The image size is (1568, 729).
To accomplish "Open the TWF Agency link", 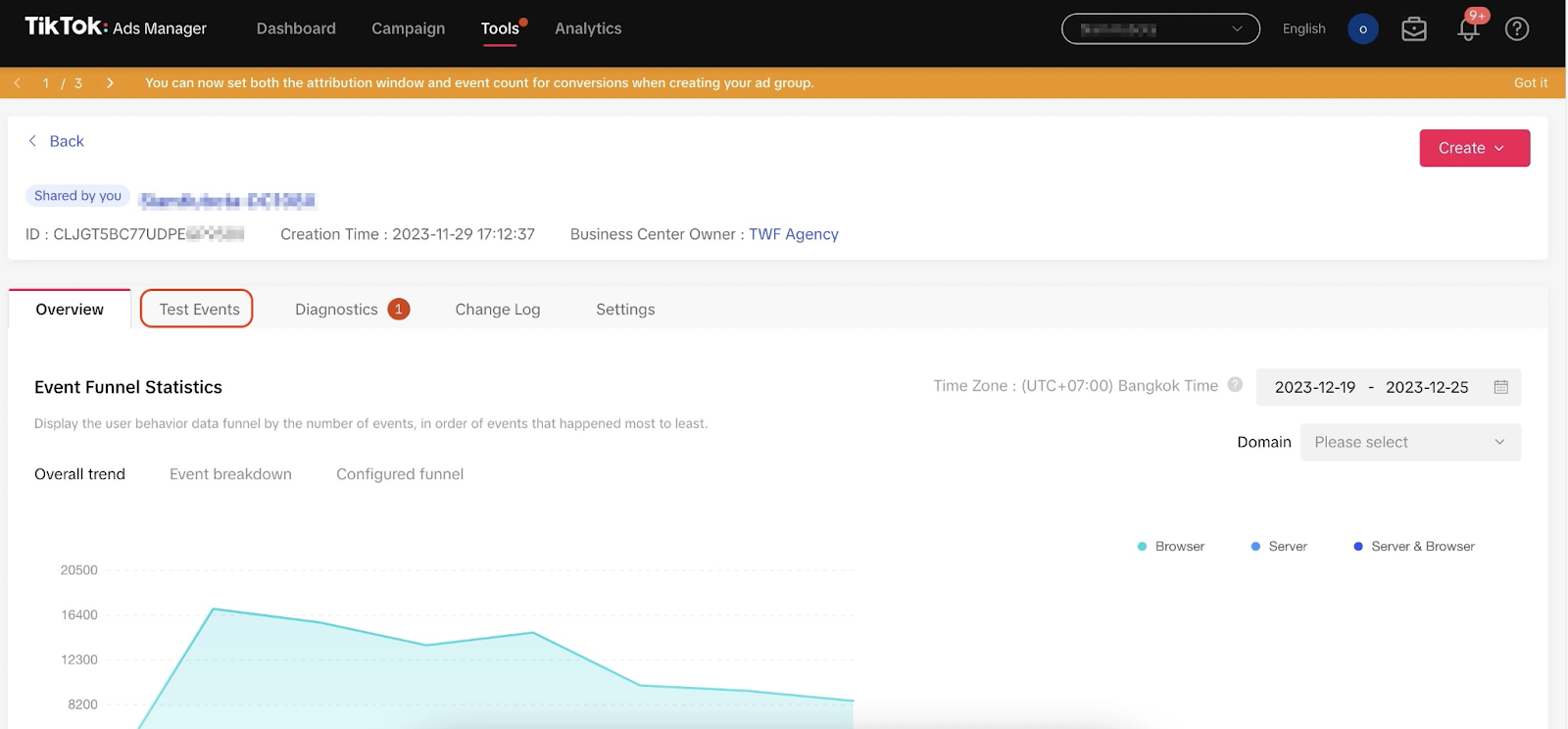I will click(x=794, y=234).
